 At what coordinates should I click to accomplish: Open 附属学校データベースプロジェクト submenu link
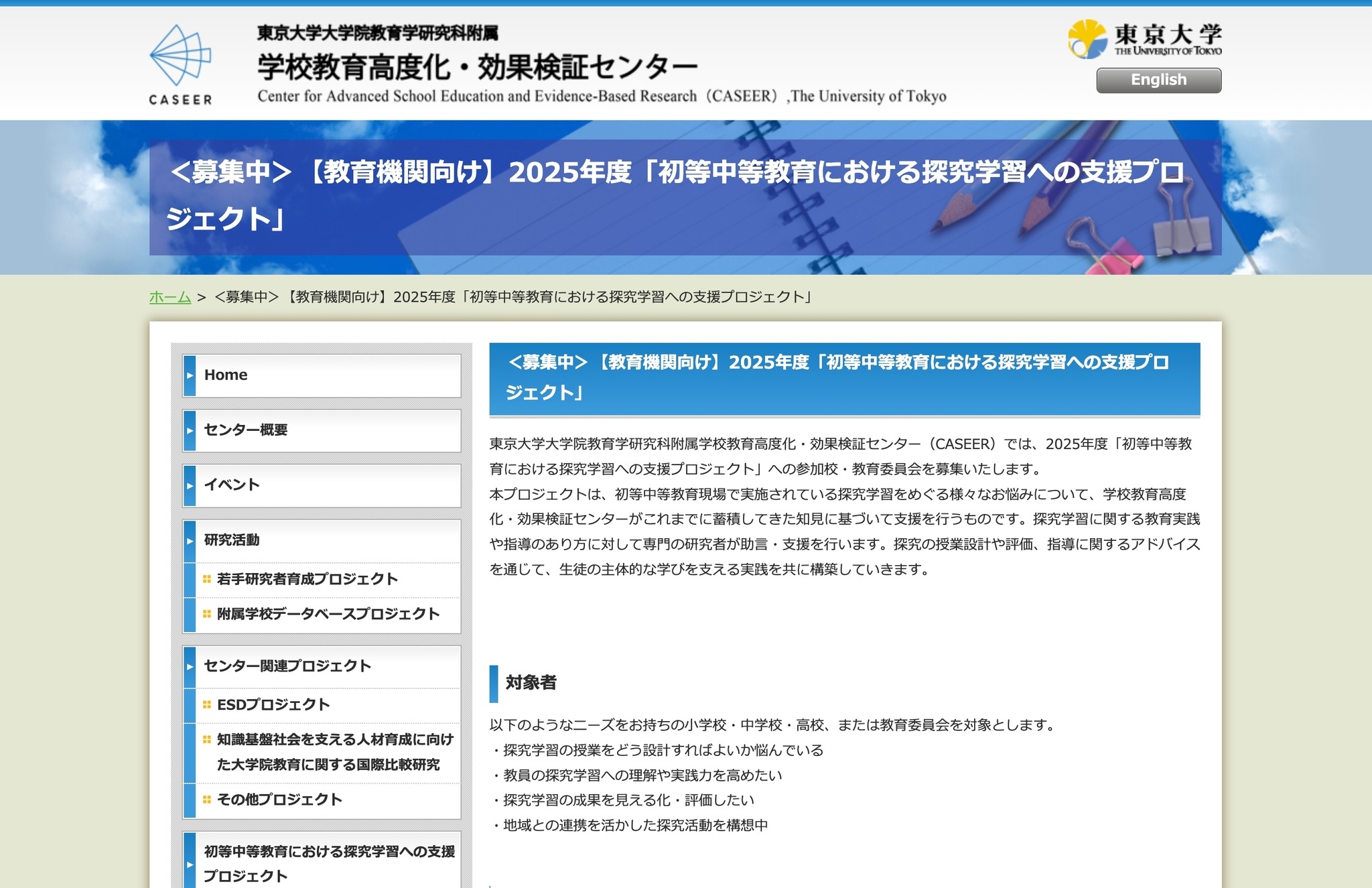328,614
